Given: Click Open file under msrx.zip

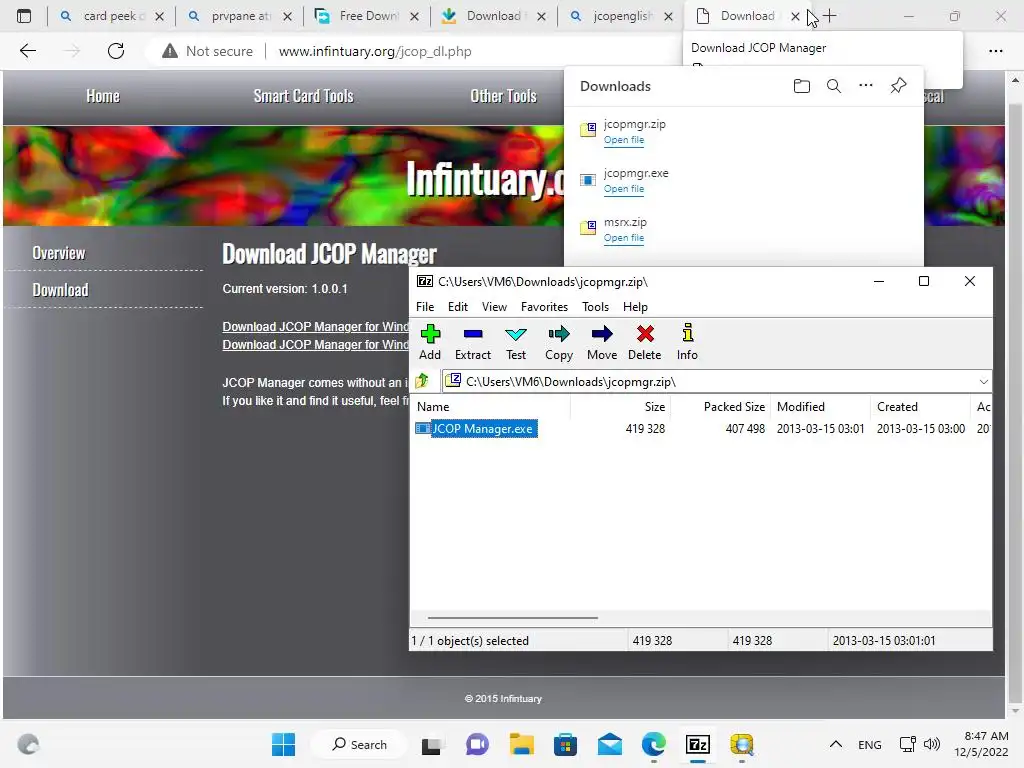Looking at the screenshot, I should (624, 238).
